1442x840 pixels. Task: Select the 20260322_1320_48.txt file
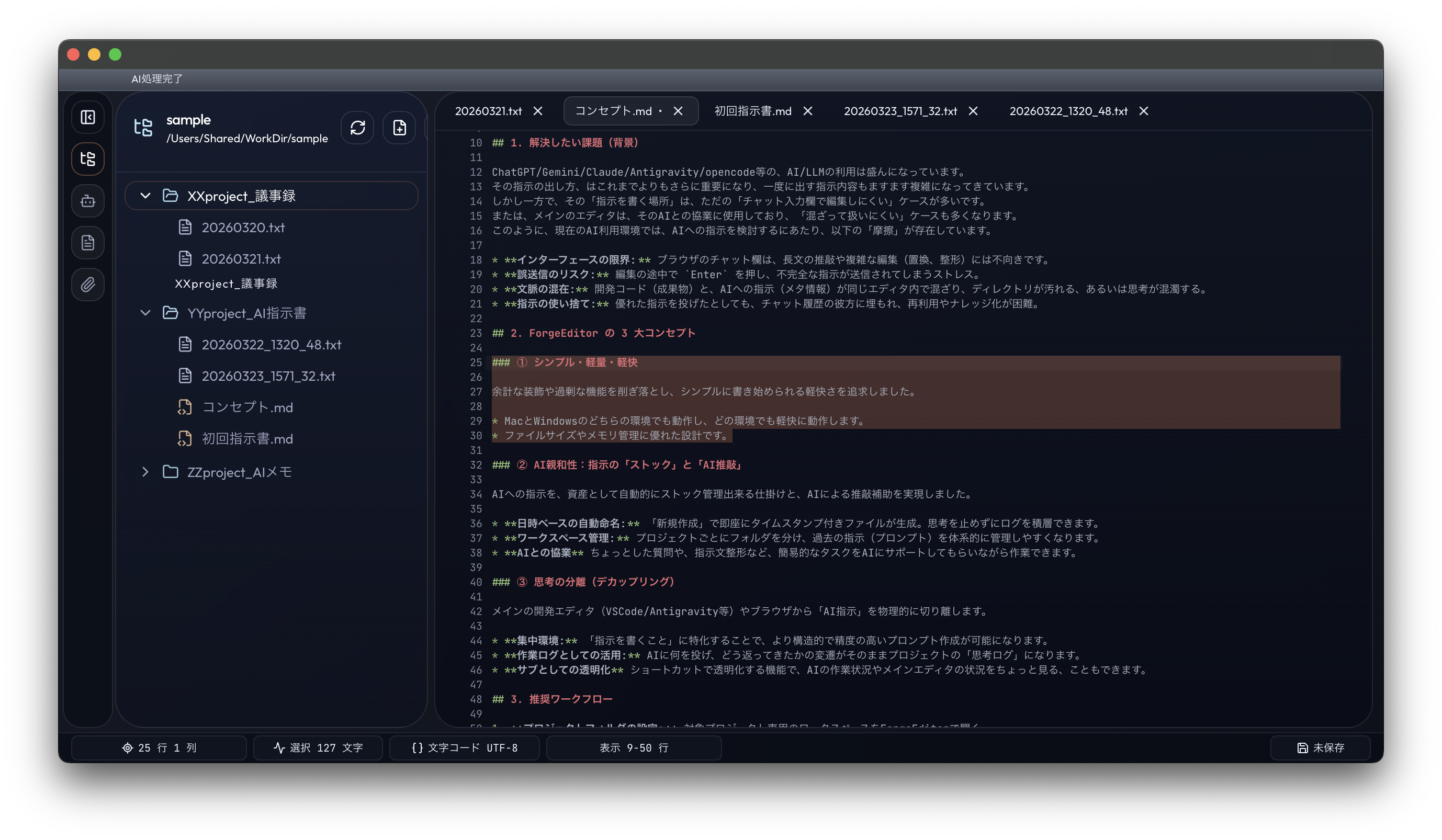(x=272, y=345)
